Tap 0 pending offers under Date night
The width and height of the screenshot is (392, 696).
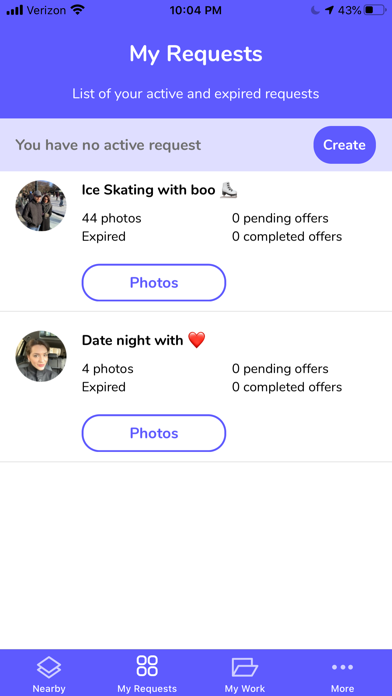(x=280, y=369)
